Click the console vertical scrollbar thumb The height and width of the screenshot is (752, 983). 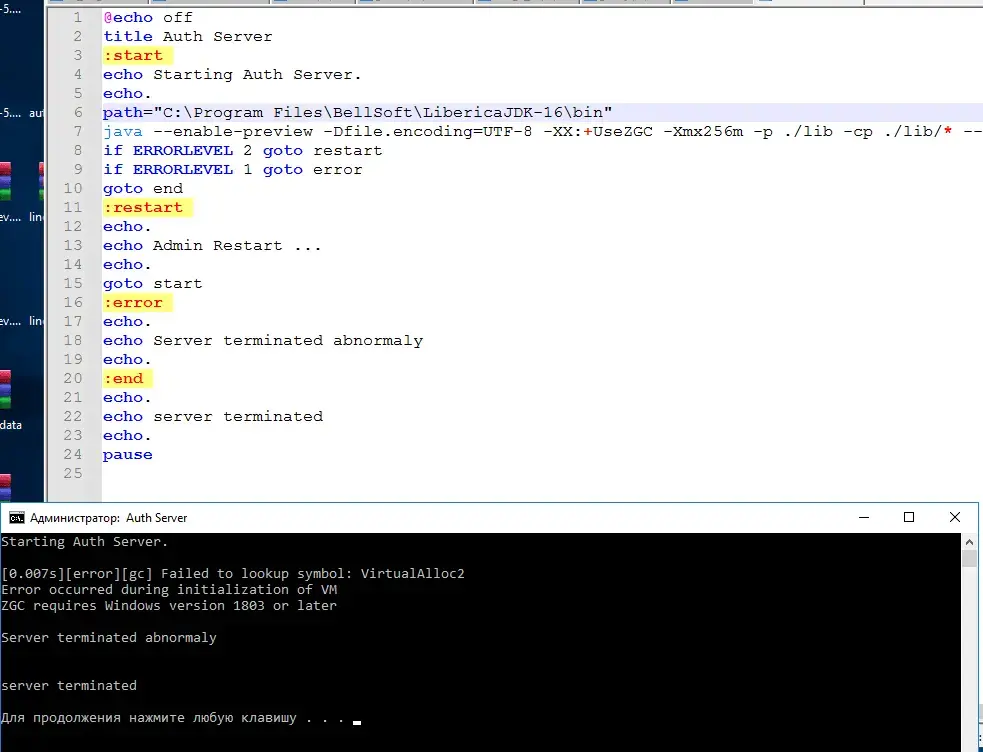tap(969, 559)
